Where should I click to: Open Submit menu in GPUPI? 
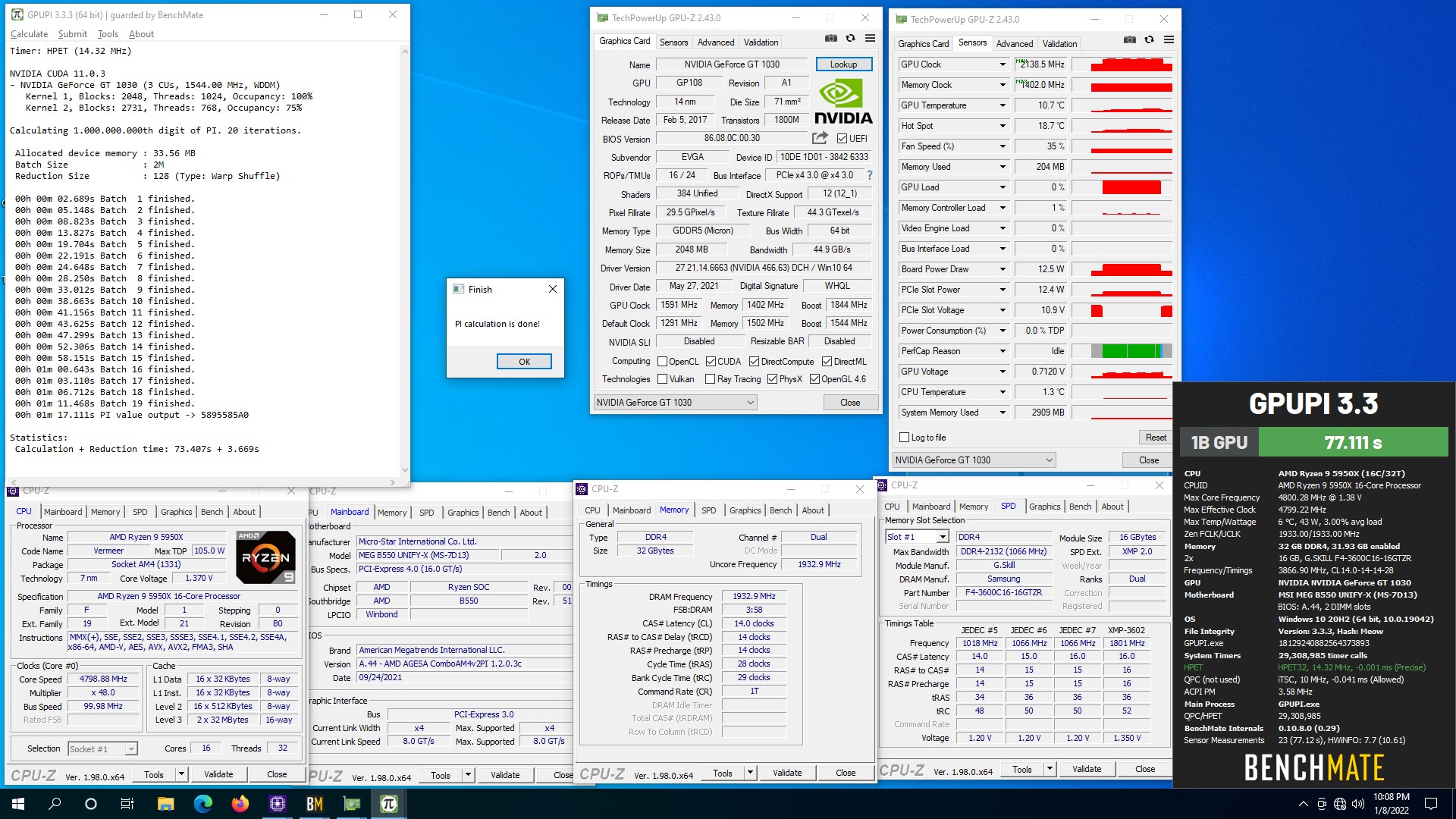pyautogui.click(x=72, y=34)
